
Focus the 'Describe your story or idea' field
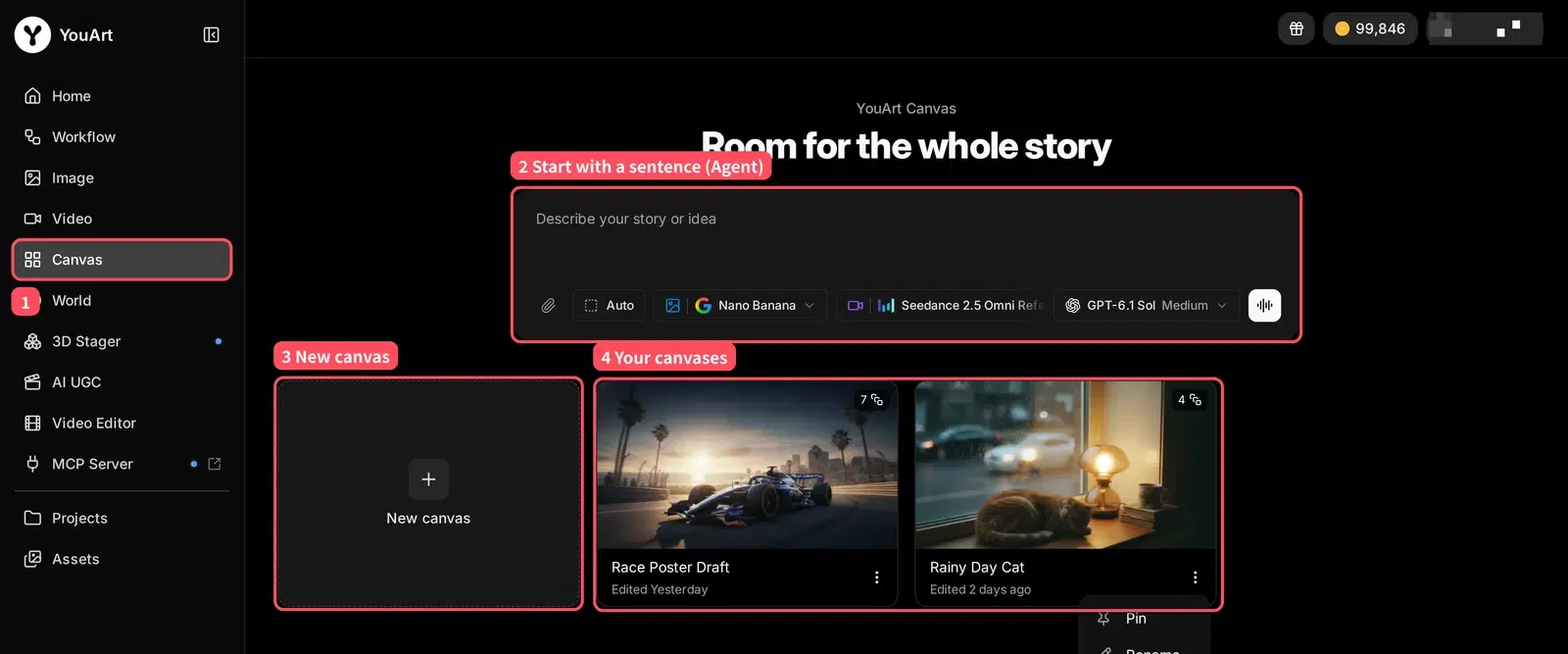point(906,236)
